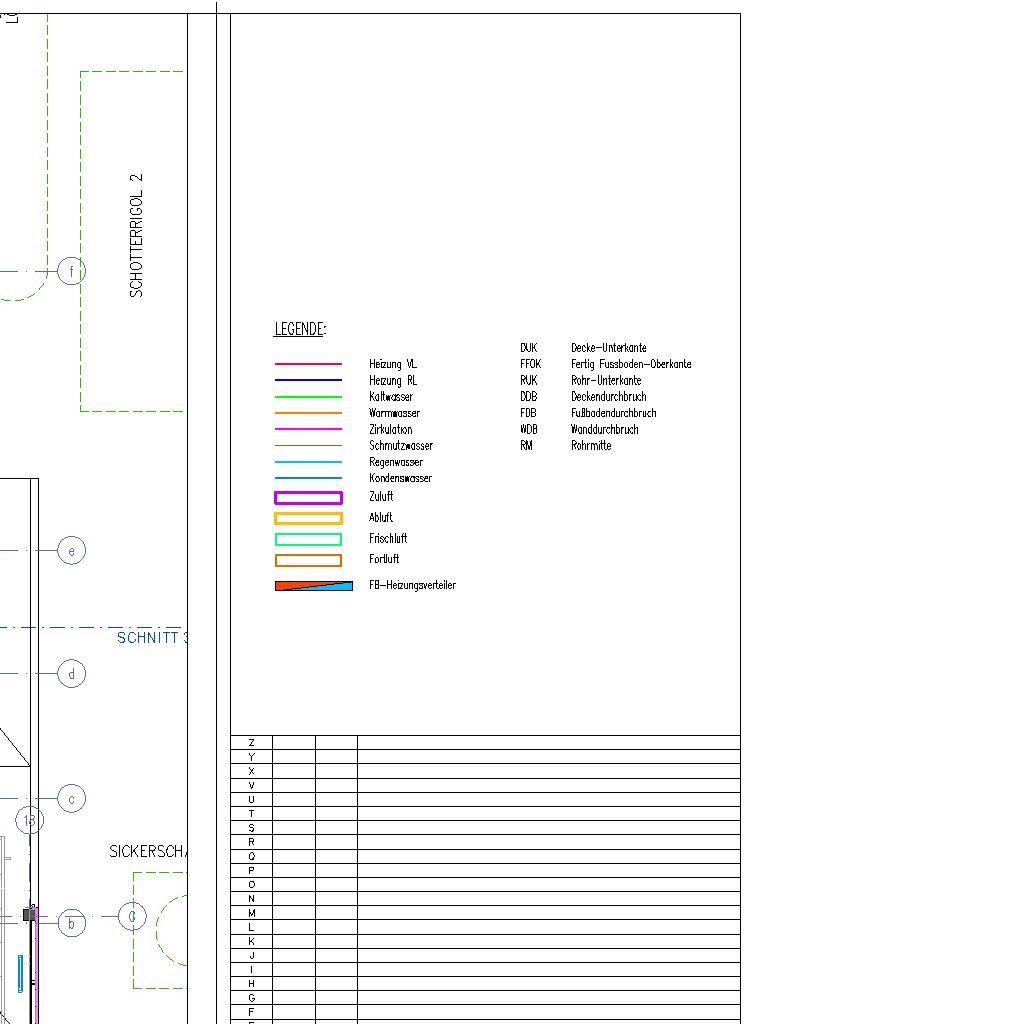
Task: Click the grid axis bubble labeled f
Action: click(71, 271)
